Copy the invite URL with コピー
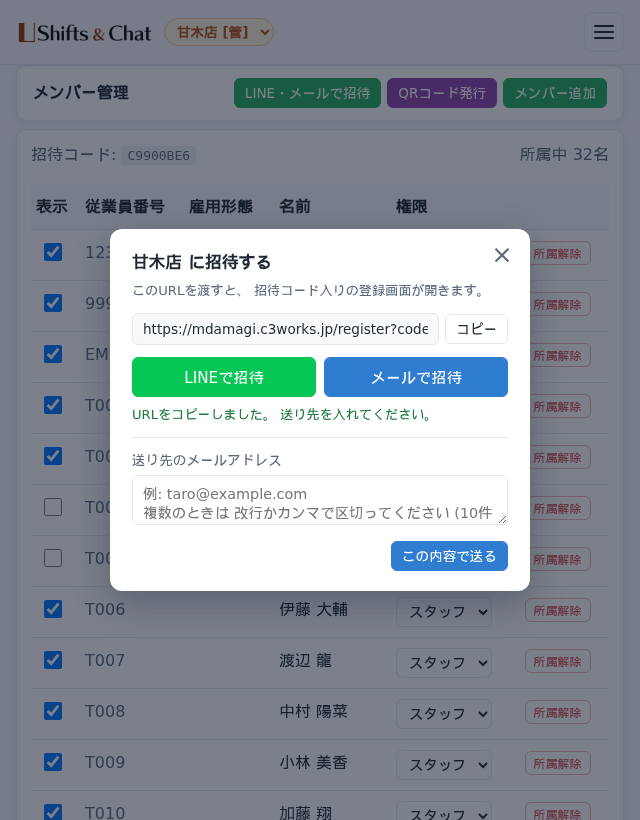This screenshot has width=640, height=820. [476, 329]
